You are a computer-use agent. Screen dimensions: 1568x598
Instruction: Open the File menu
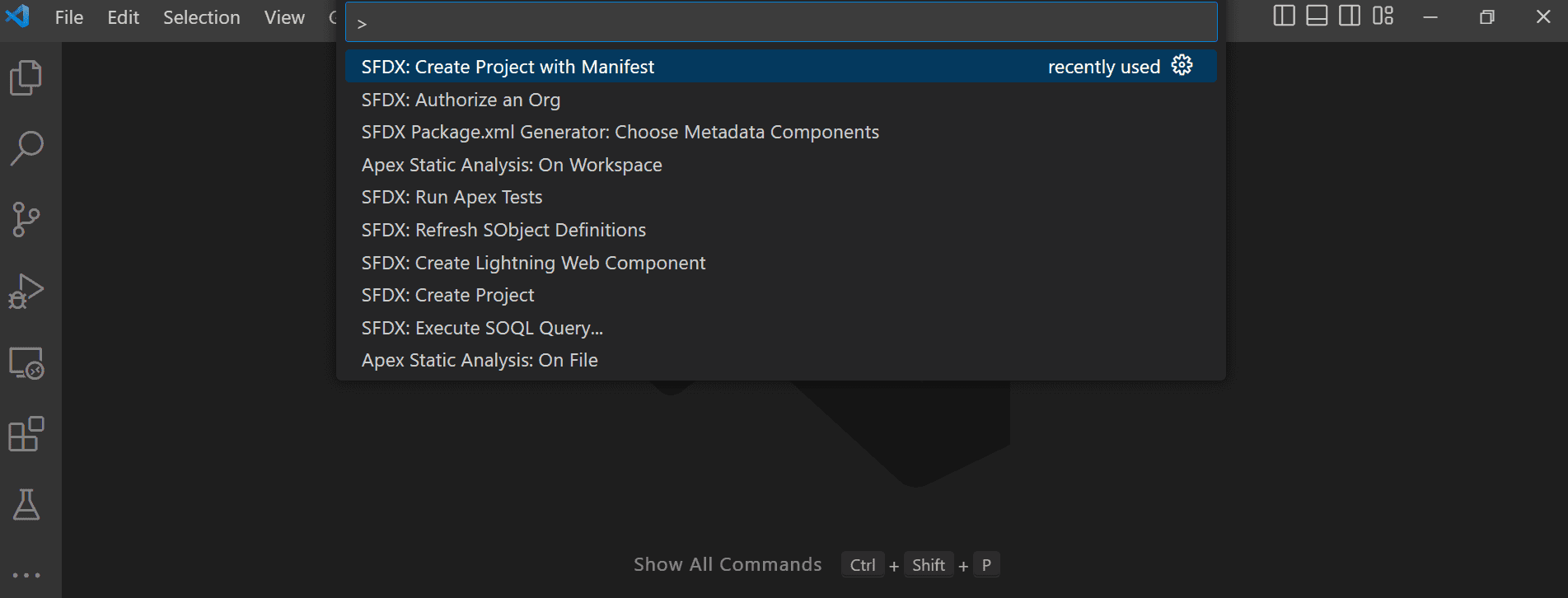[69, 17]
